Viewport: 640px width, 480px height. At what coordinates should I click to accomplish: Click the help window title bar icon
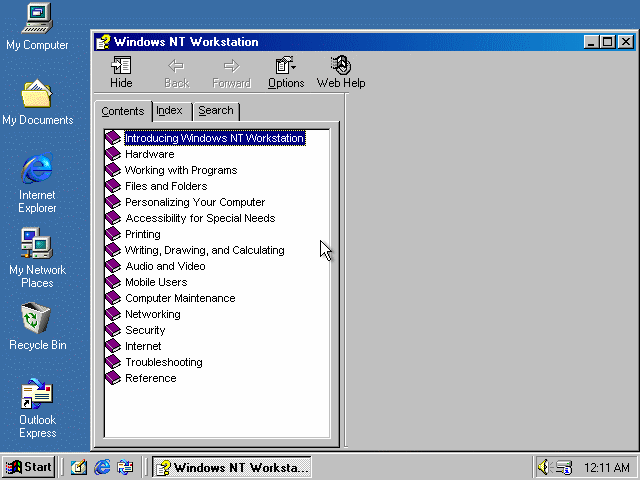click(103, 42)
